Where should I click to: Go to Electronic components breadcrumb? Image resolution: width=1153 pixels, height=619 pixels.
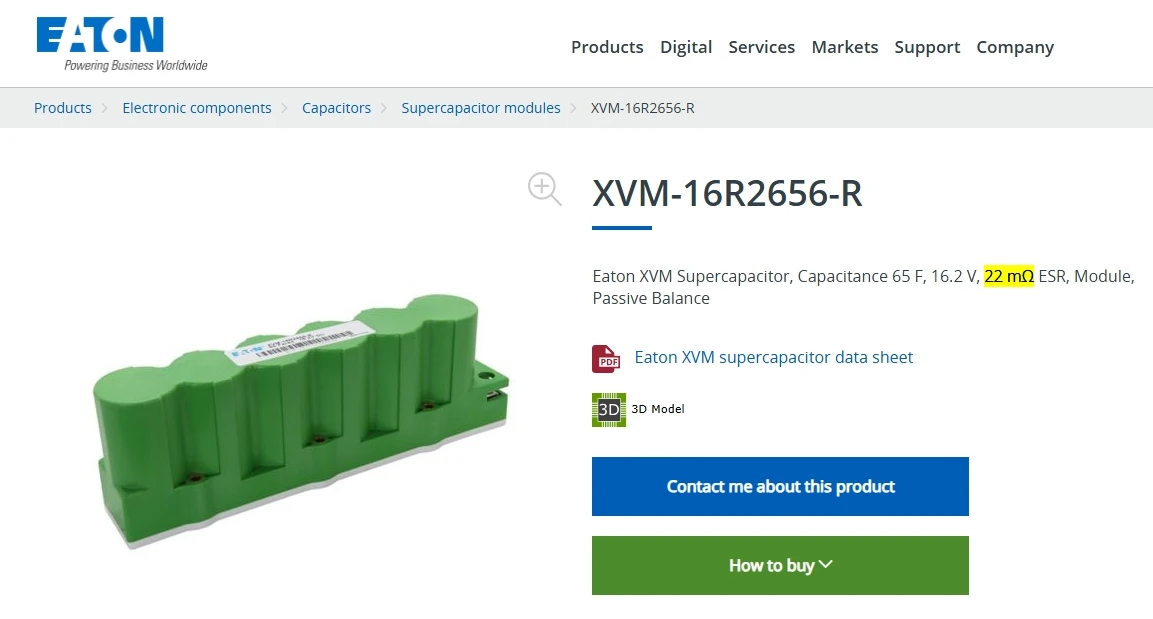(x=197, y=108)
